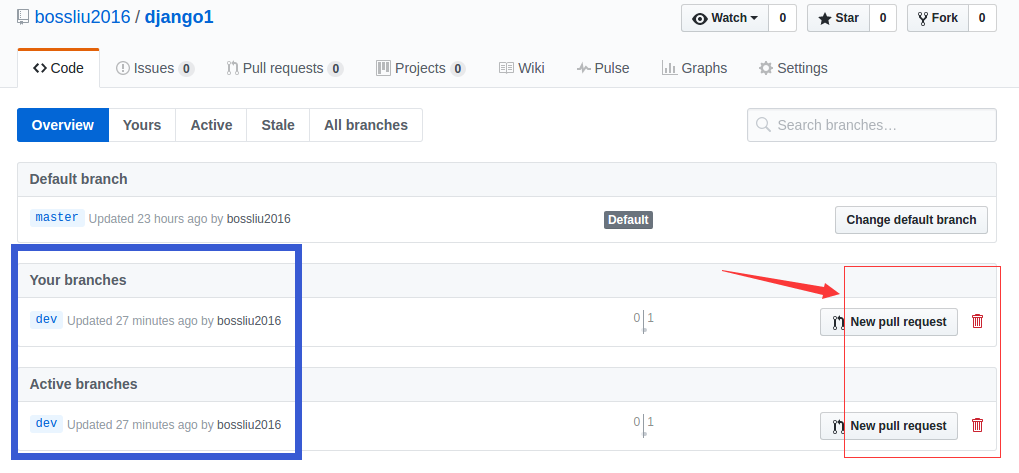The width and height of the screenshot is (1019, 473).
Task: Select the Stale branches filter
Action: point(278,125)
